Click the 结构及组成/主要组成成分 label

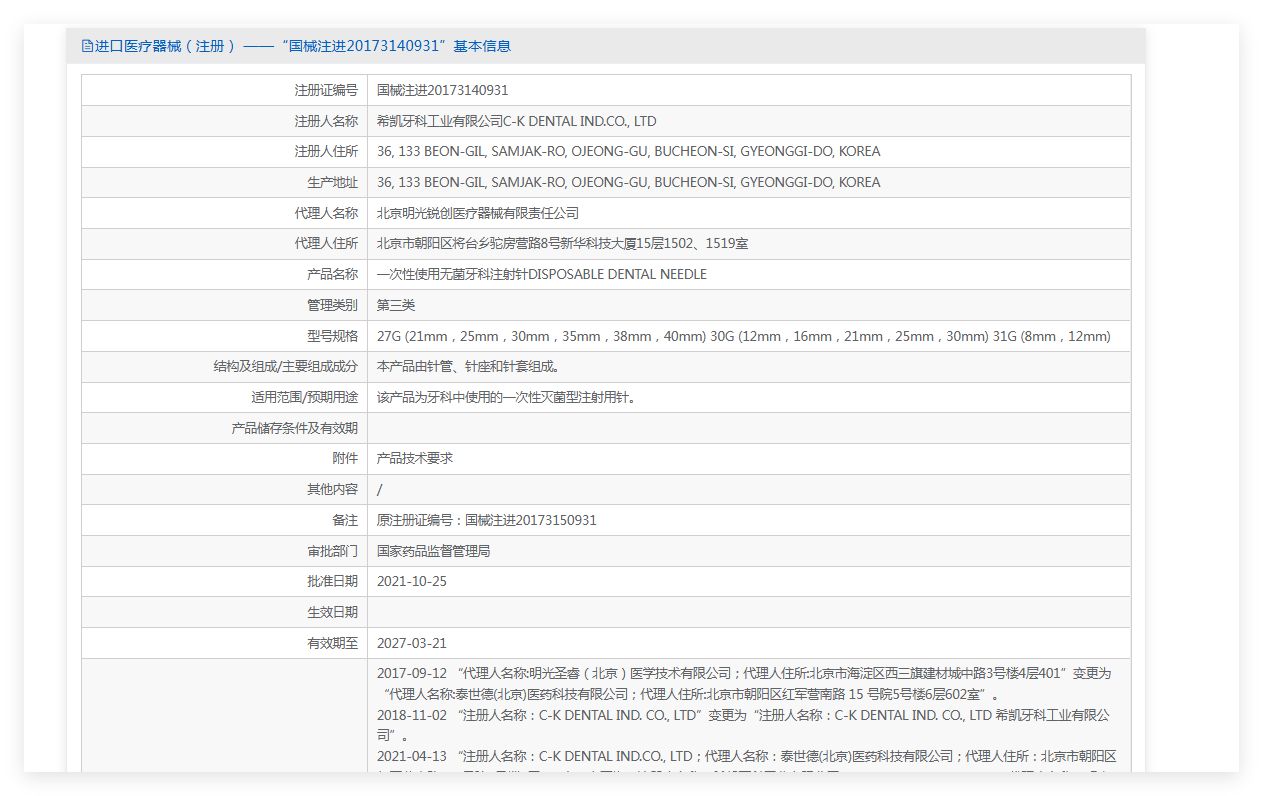[x=285, y=367]
